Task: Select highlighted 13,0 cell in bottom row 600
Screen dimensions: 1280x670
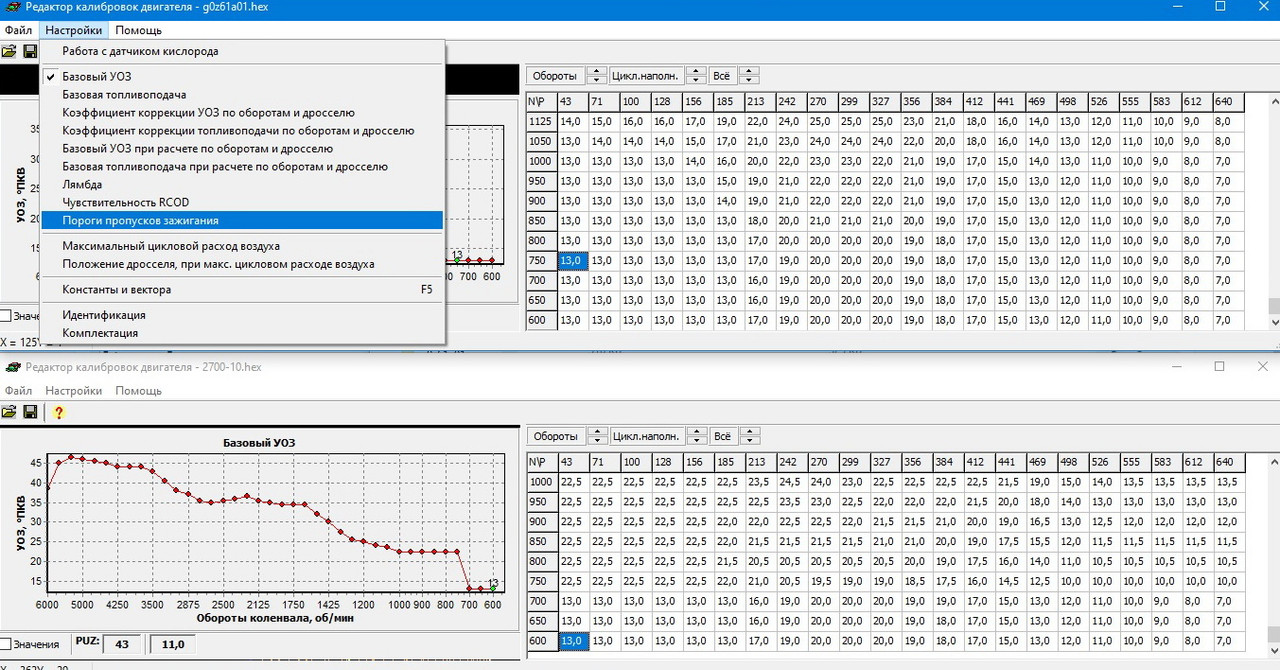Action: tap(572, 641)
